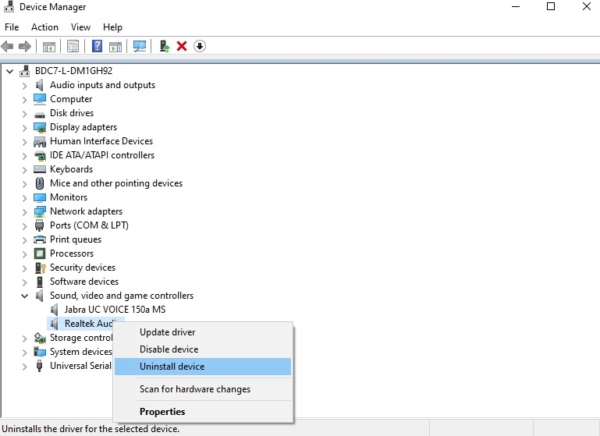Screen dimensions: 600x436
Task: Click the icon beside IDE ATA/ATAPI controllers
Action: [x=39, y=155]
